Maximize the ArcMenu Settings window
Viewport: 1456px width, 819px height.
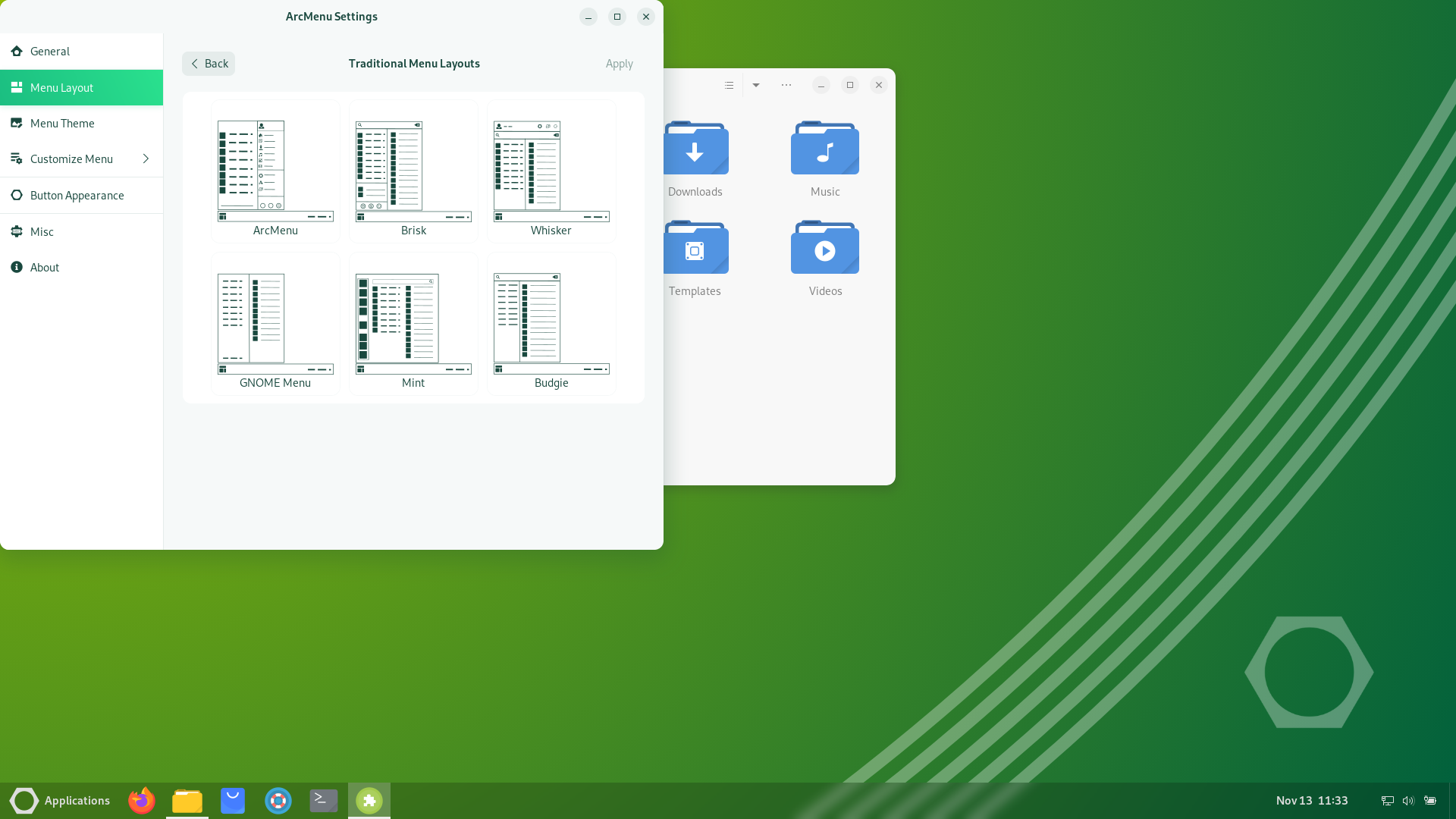[x=617, y=17]
